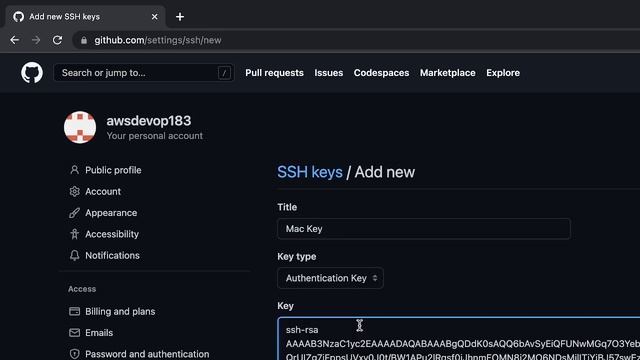
Task: Click the GitHub Octocat logo
Action: point(32,73)
